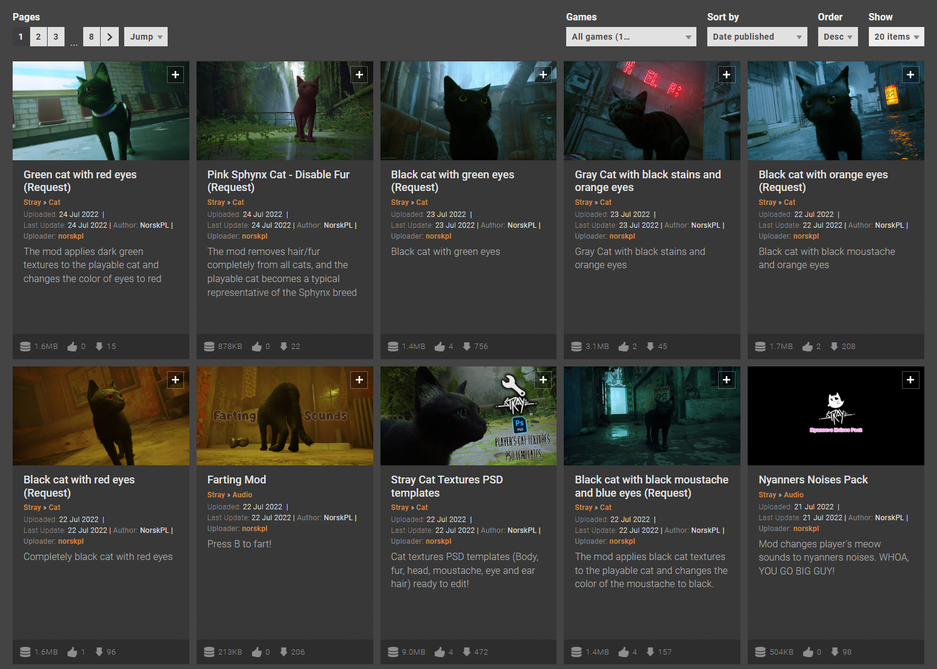Click Audio category link under Farting Mod
This screenshot has height=669, width=937.
[x=244, y=495]
